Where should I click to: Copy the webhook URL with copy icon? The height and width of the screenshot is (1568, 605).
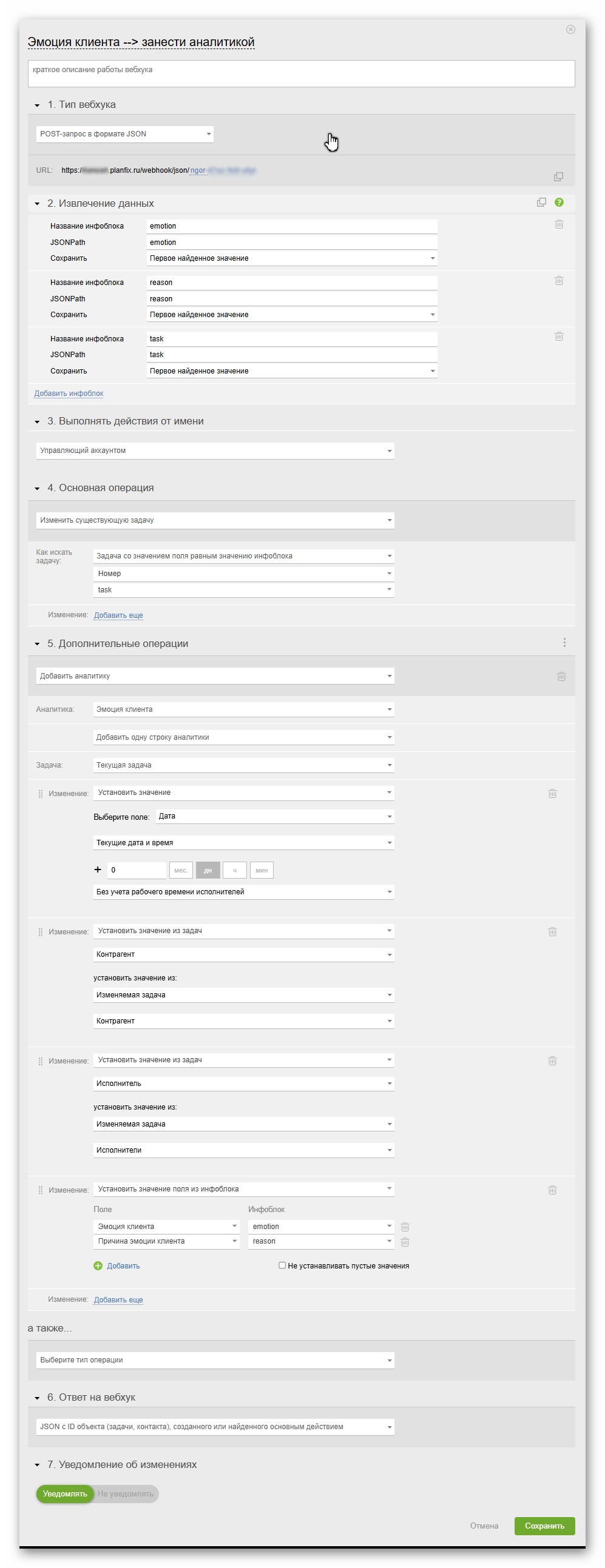558,176
